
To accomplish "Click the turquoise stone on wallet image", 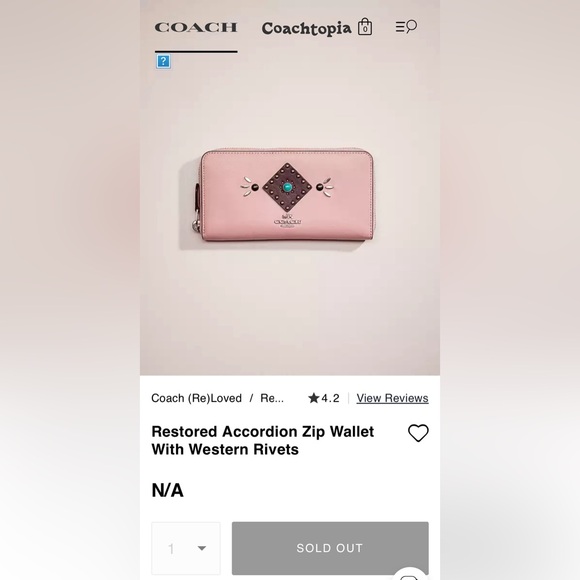I will pos(287,187).
